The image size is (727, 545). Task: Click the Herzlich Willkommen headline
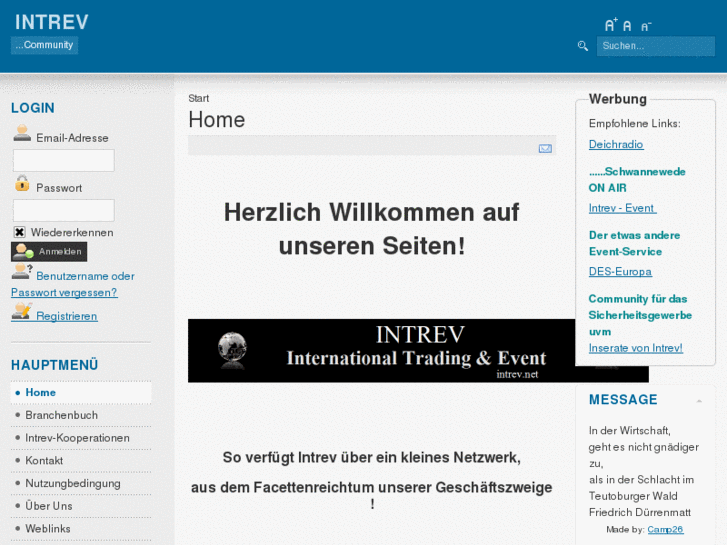pyautogui.click(x=372, y=229)
